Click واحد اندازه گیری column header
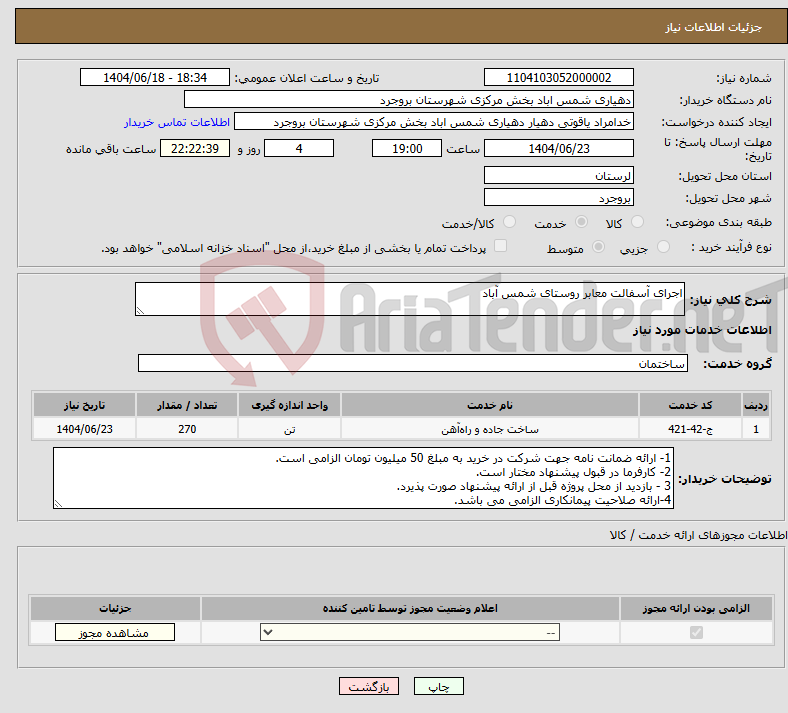788x713 pixels. click(289, 405)
